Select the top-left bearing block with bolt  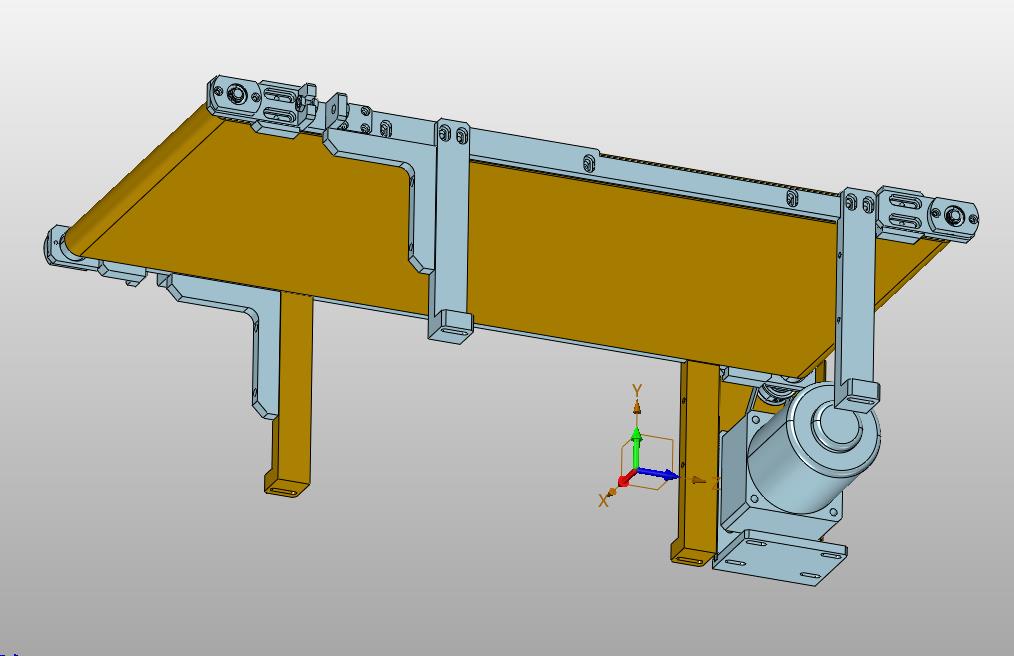(x=234, y=97)
